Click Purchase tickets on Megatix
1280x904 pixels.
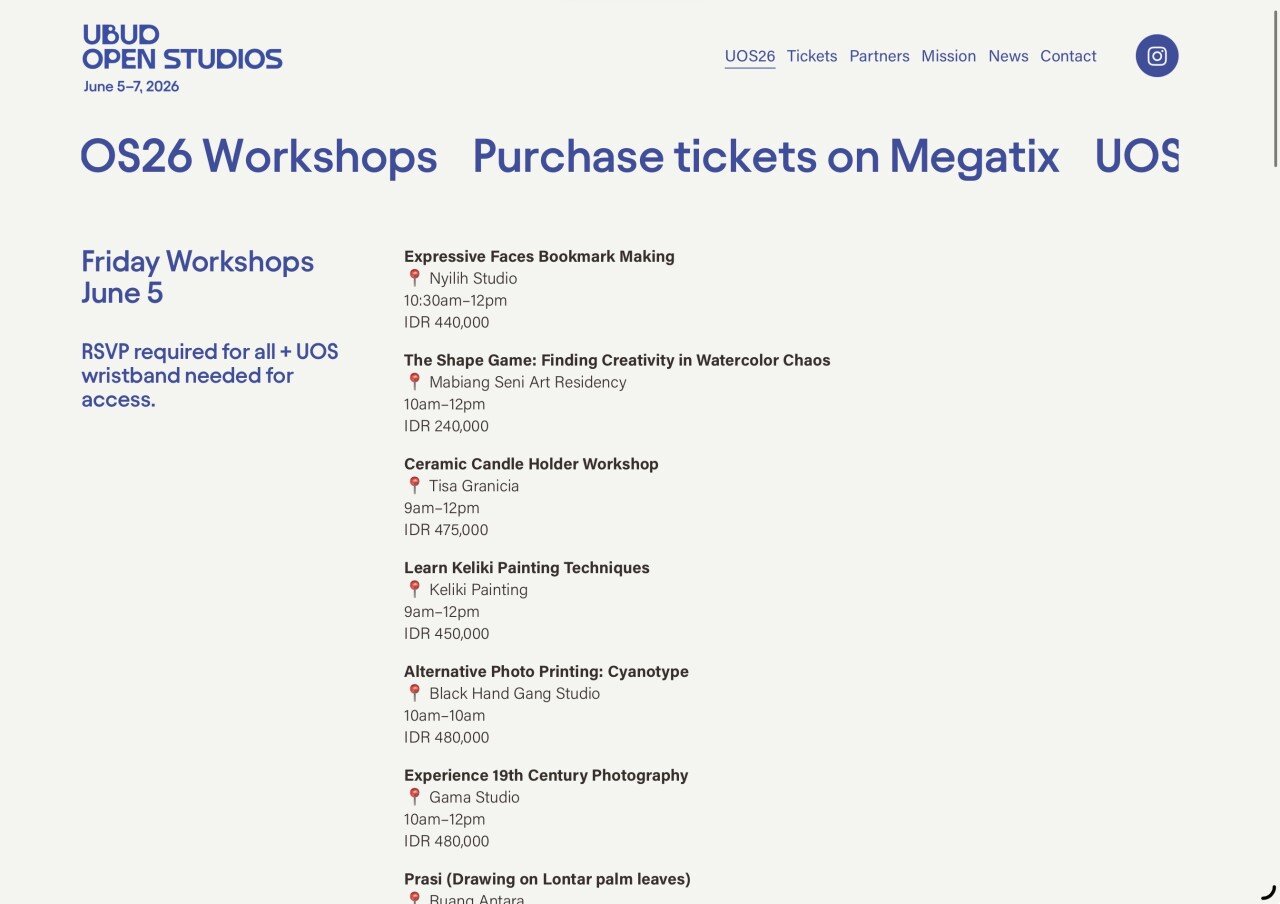point(766,156)
